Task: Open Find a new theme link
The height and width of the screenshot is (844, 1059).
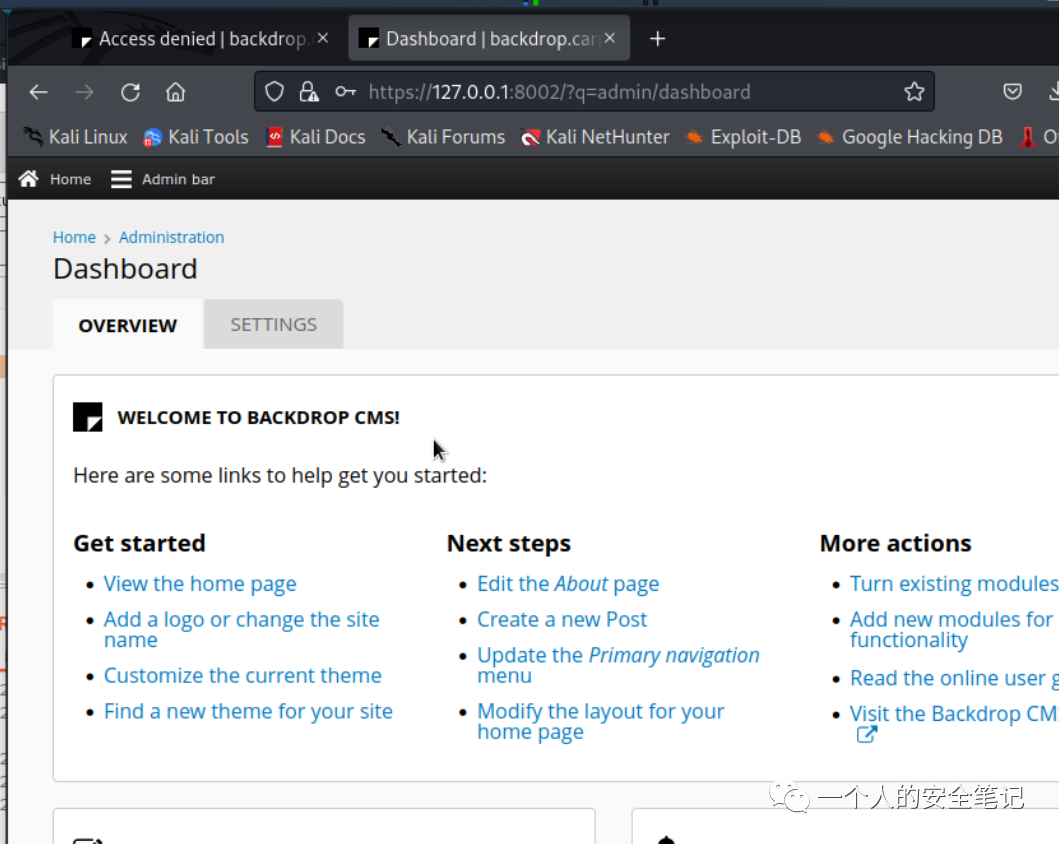Action: [x=248, y=712]
